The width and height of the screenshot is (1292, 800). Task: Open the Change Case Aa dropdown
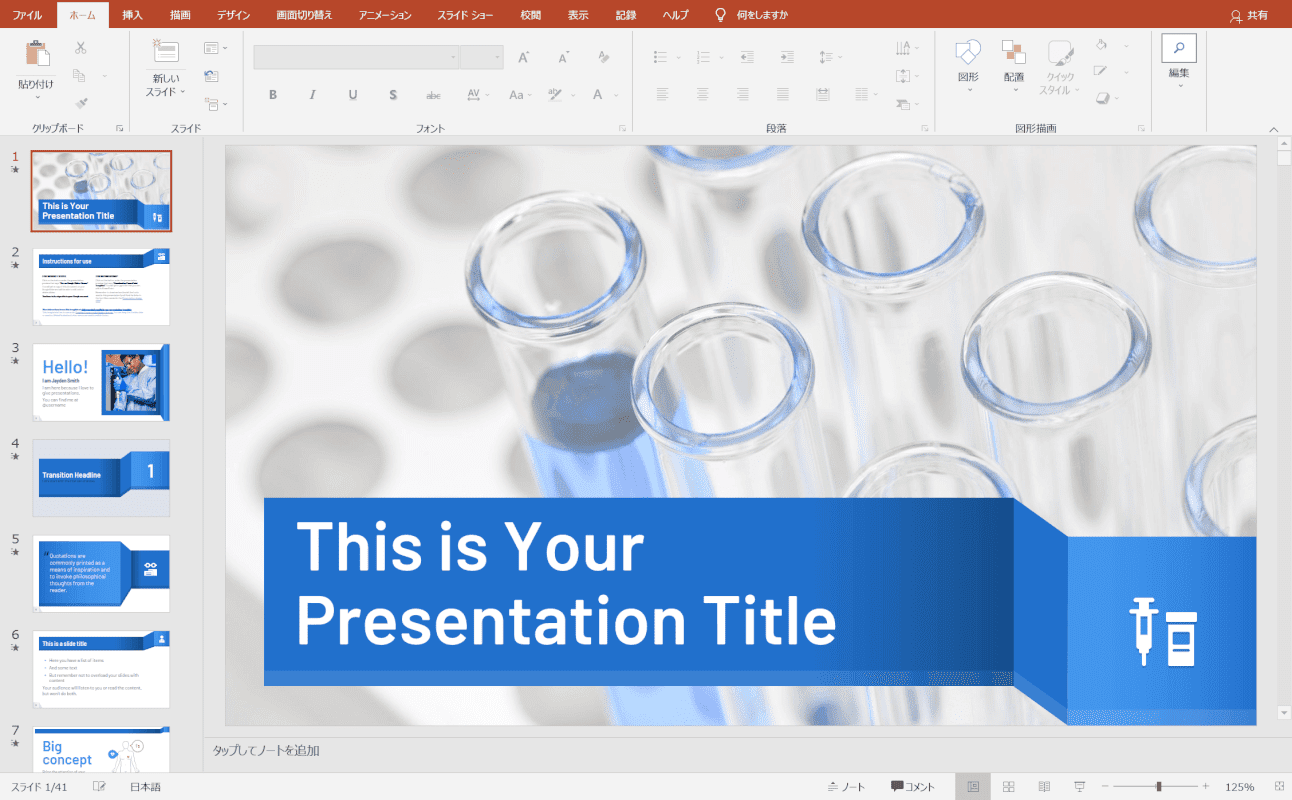(521, 95)
